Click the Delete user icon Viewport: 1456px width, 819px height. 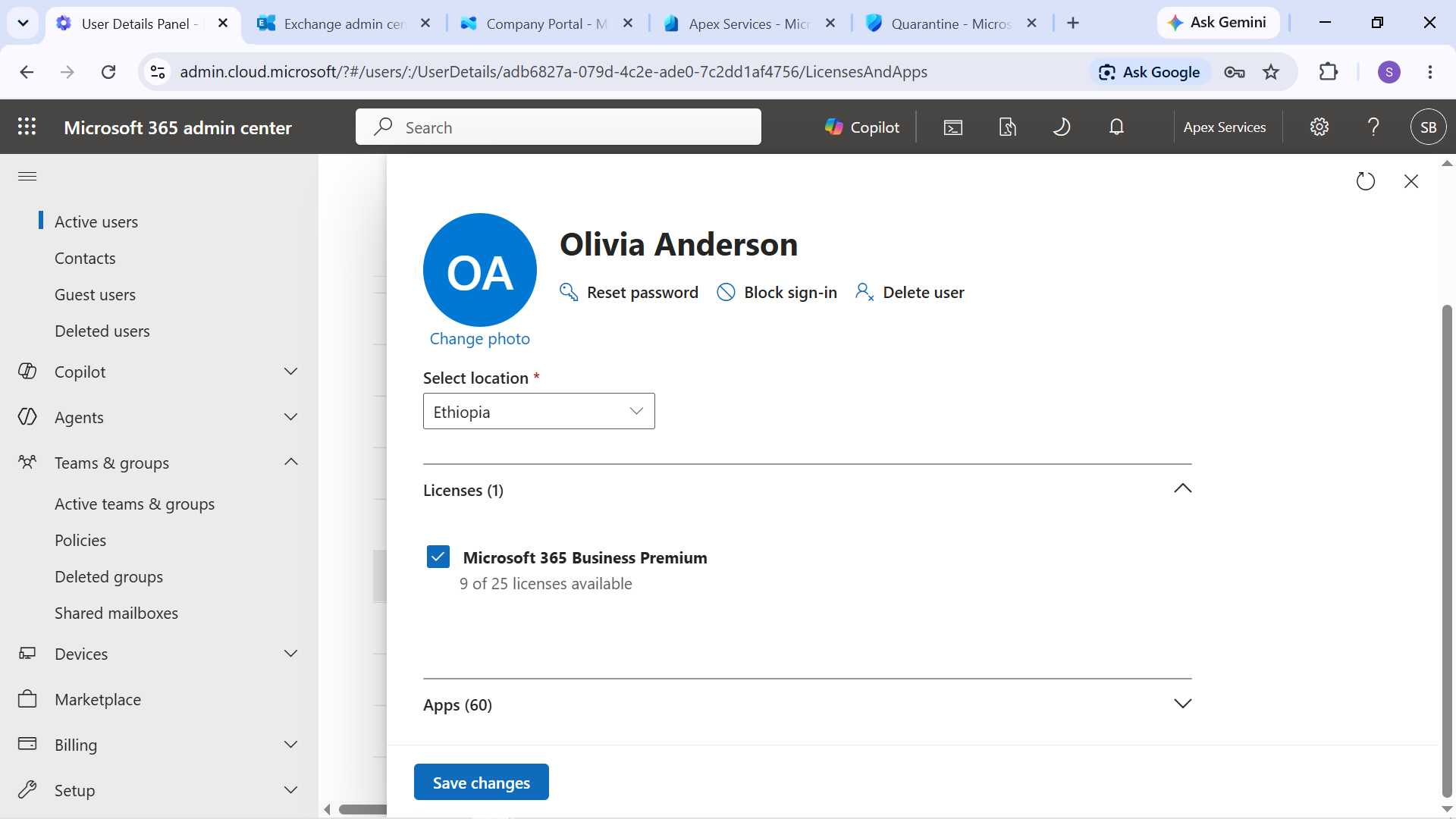[864, 292]
